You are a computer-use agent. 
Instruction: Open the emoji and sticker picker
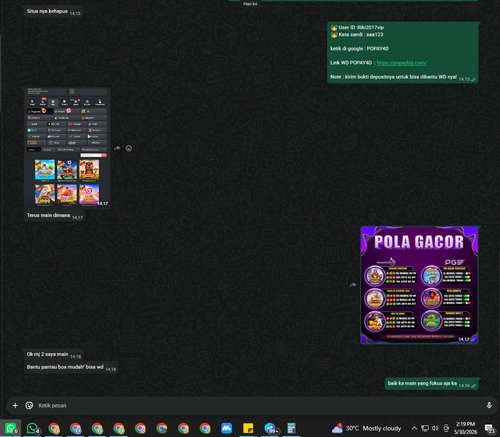[29, 405]
